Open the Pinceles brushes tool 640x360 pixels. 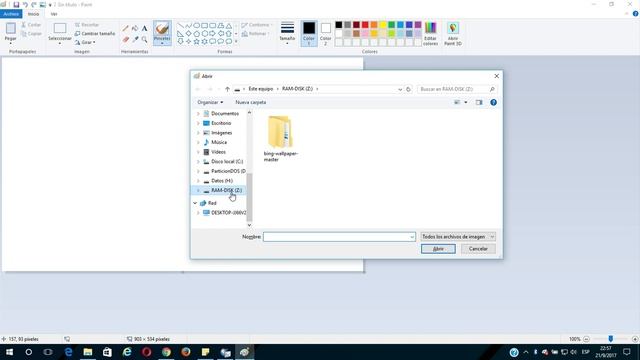tap(162, 33)
